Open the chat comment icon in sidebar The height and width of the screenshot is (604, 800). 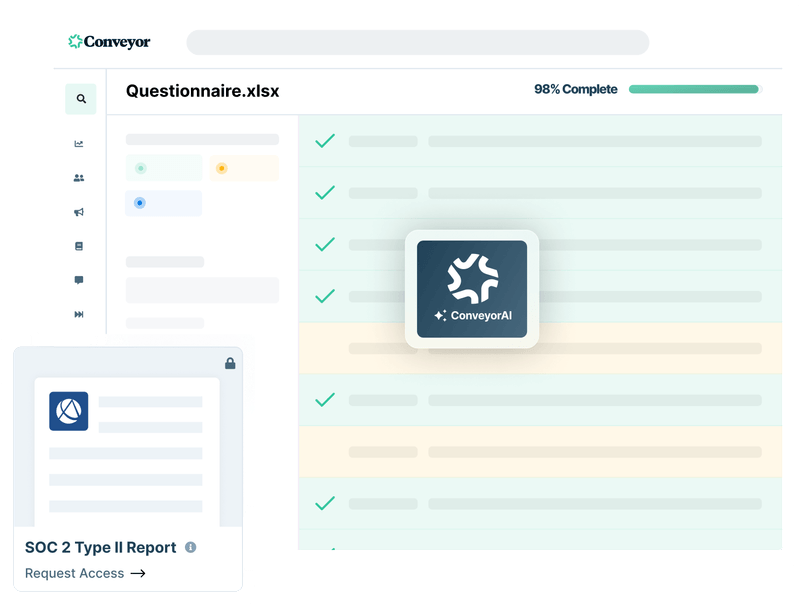pyautogui.click(x=80, y=279)
